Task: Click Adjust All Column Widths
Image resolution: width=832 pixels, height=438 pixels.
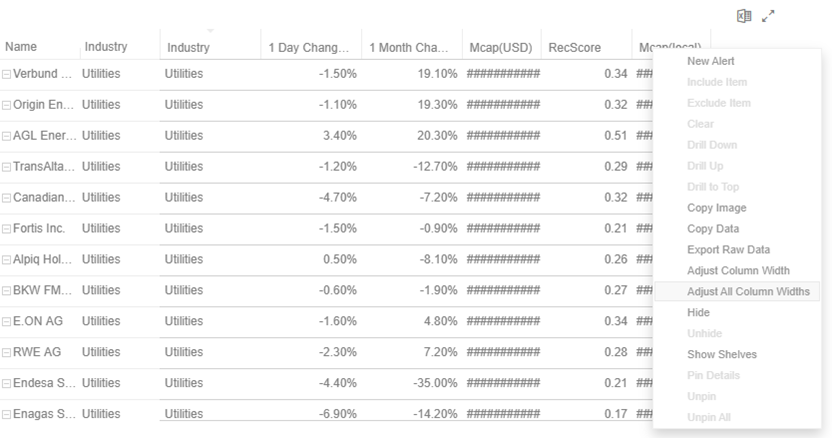Action: [748, 292]
